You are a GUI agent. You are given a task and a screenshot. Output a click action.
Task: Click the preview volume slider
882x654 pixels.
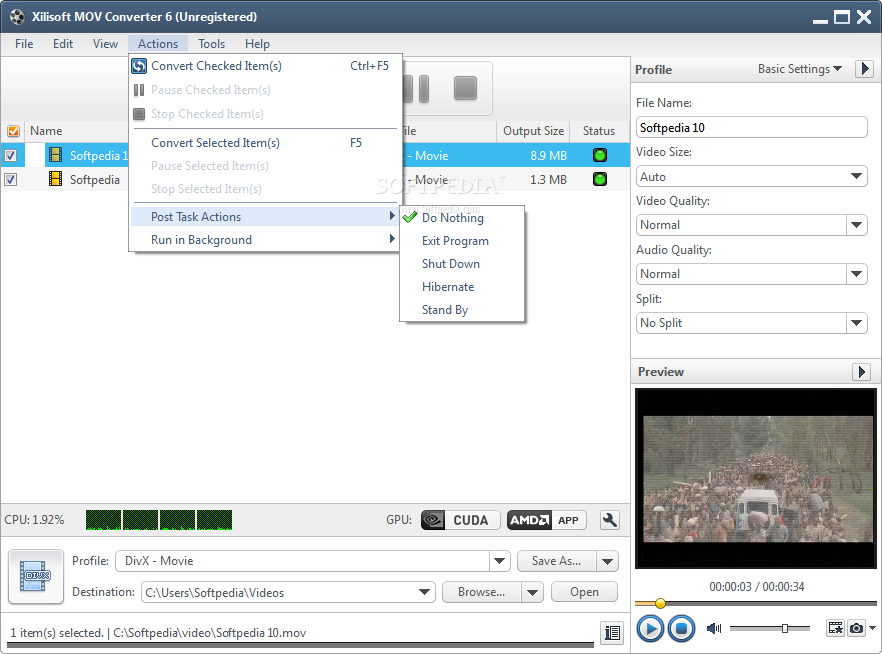(770, 628)
